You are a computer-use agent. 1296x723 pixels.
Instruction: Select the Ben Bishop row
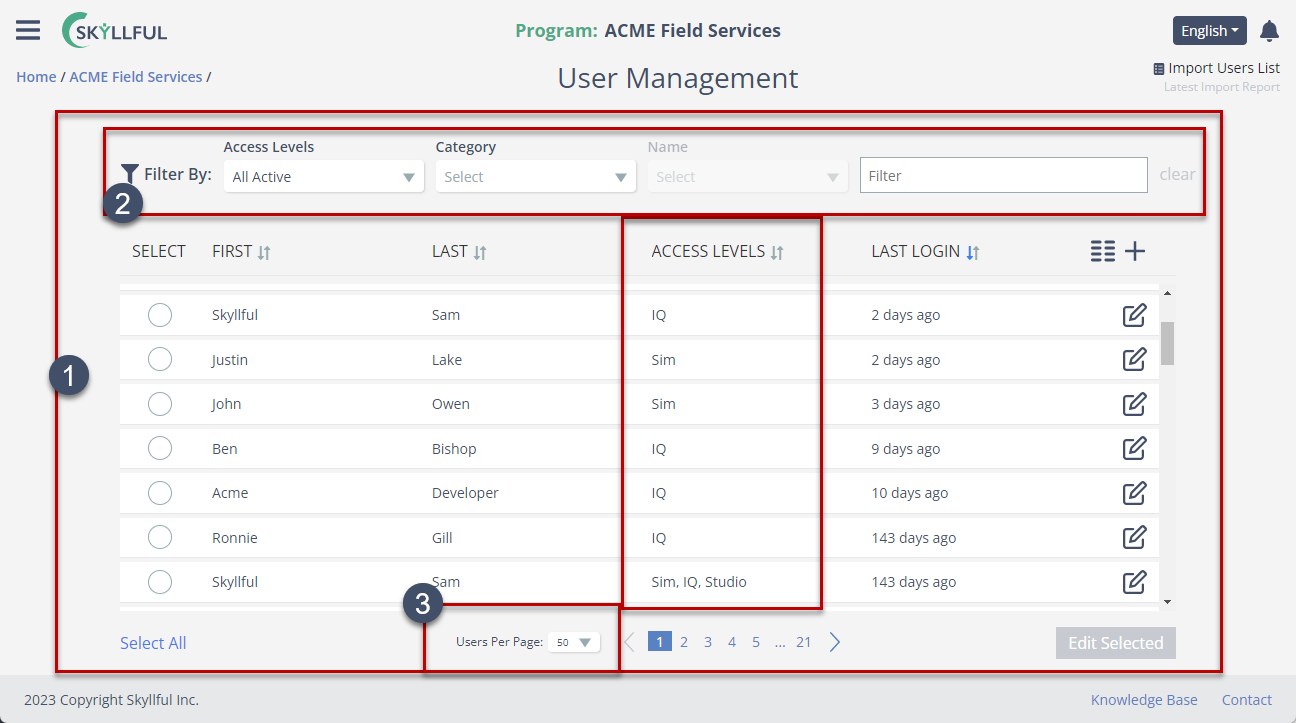160,448
